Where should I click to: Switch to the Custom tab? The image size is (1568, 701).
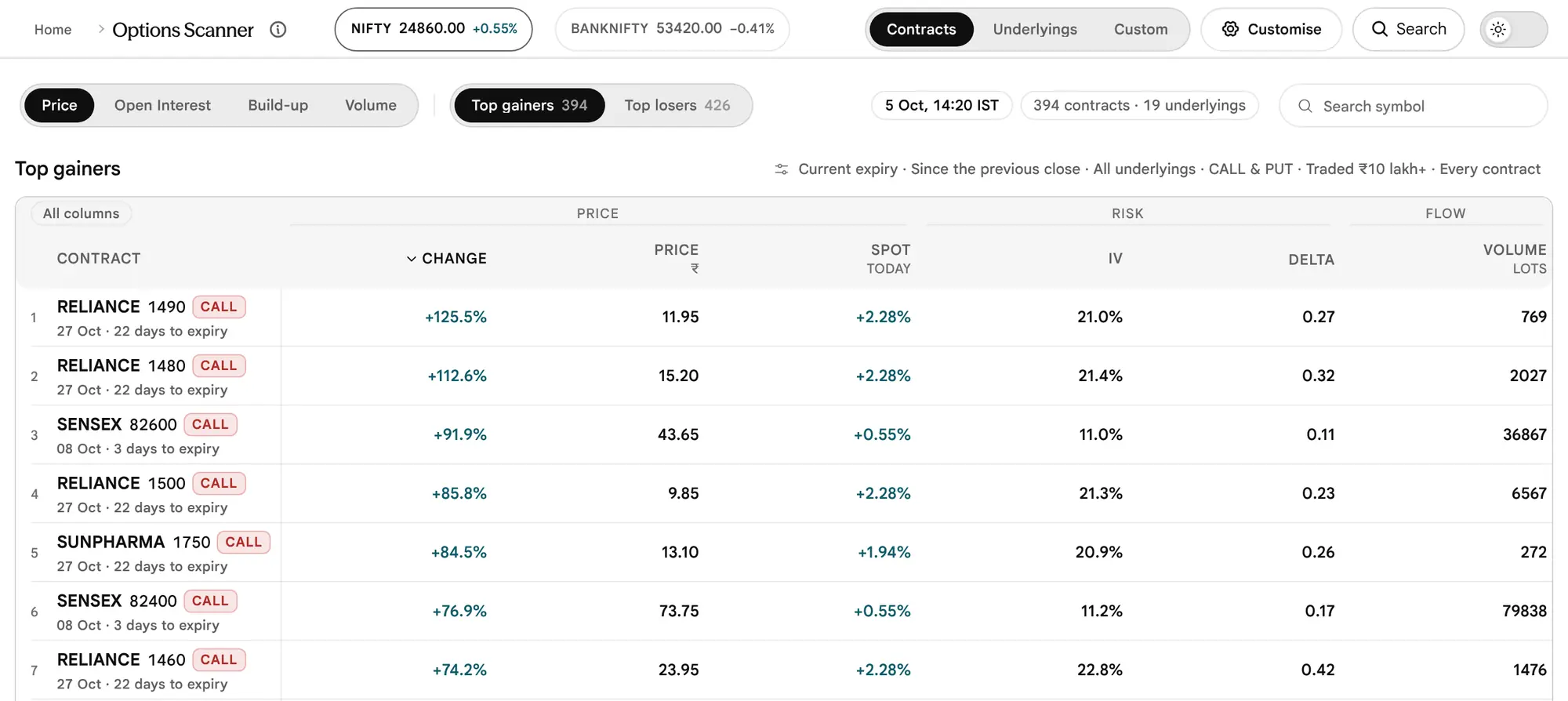[1141, 30]
